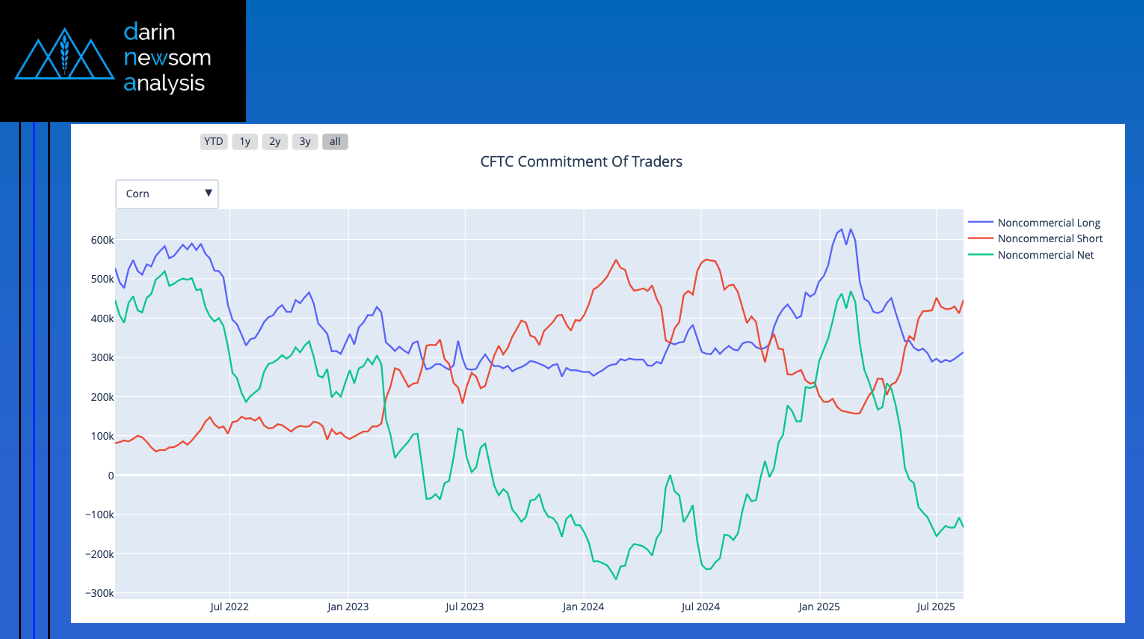Screen dimensions: 1144x639
Task: Click the red line swatch in legend
Action: pos(980,239)
